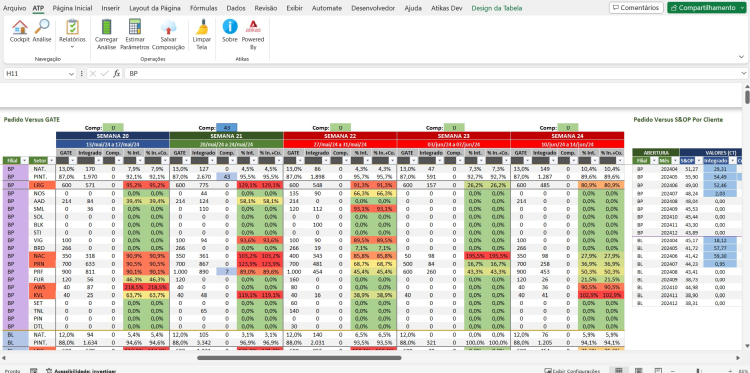Select the cell with value 3.342
750x373 pixels.
point(203,342)
